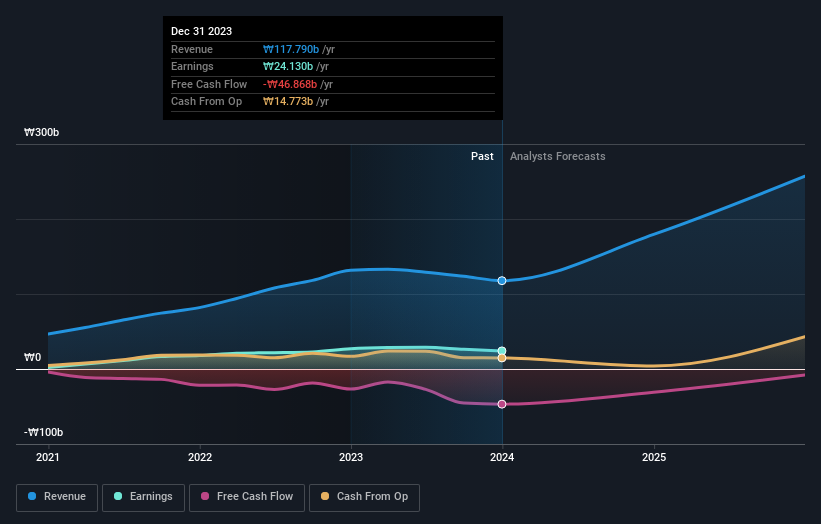The width and height of the screenshot is (821, 524).
Task: Click the pink Free Cash Flow data point
Action: 502,404
